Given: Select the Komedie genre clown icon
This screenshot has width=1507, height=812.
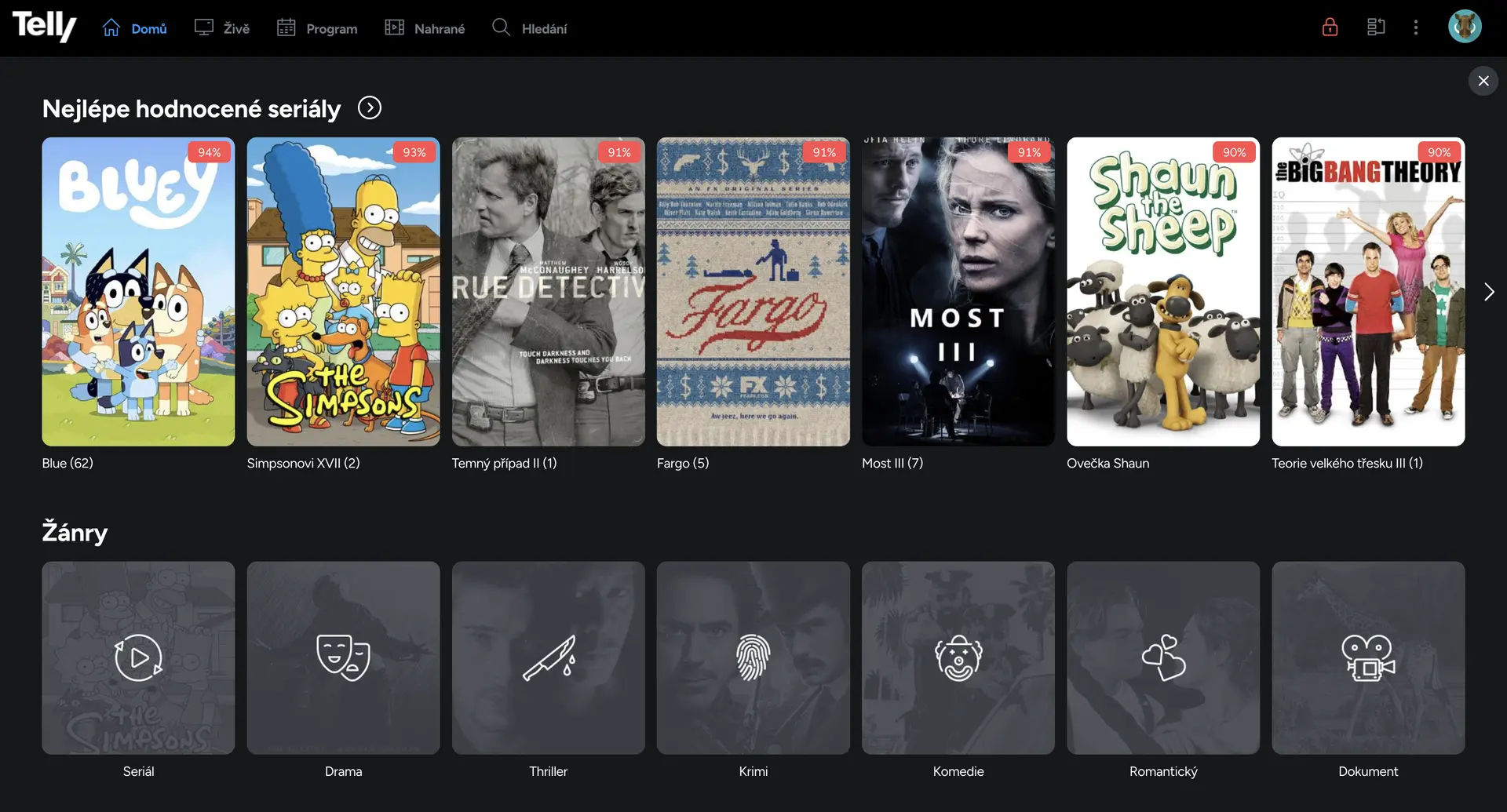Looking at the screenshot, I should pos(958,657).
